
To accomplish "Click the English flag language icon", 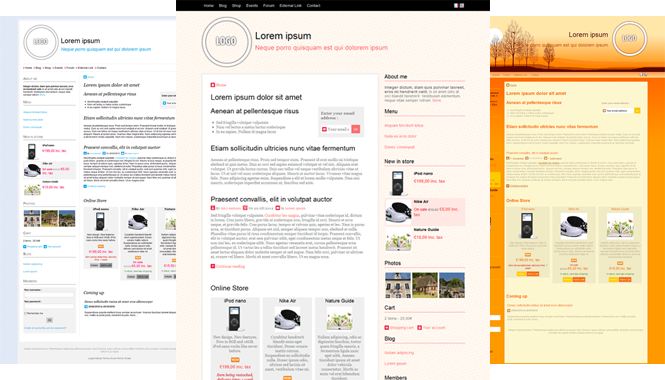I will click(x=462, y=6).
